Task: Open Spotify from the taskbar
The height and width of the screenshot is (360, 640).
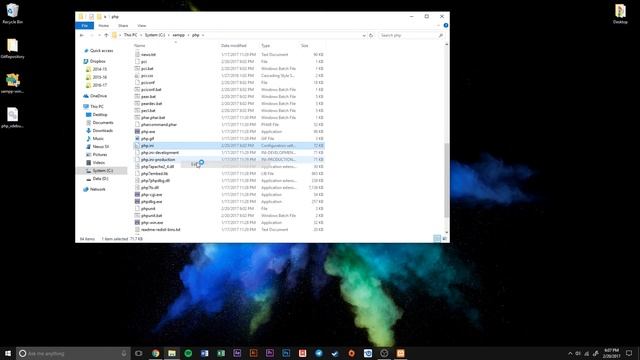Action: coord(188,353)
